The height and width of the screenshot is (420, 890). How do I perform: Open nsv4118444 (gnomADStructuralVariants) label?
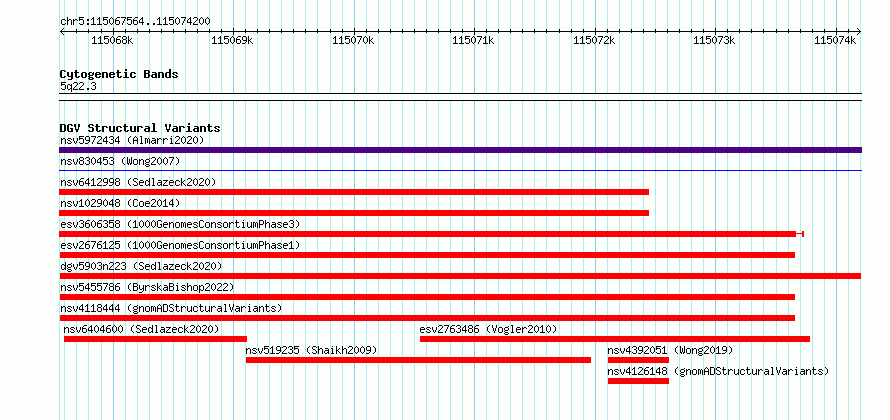pyautogui.click(x=171, y=308)
